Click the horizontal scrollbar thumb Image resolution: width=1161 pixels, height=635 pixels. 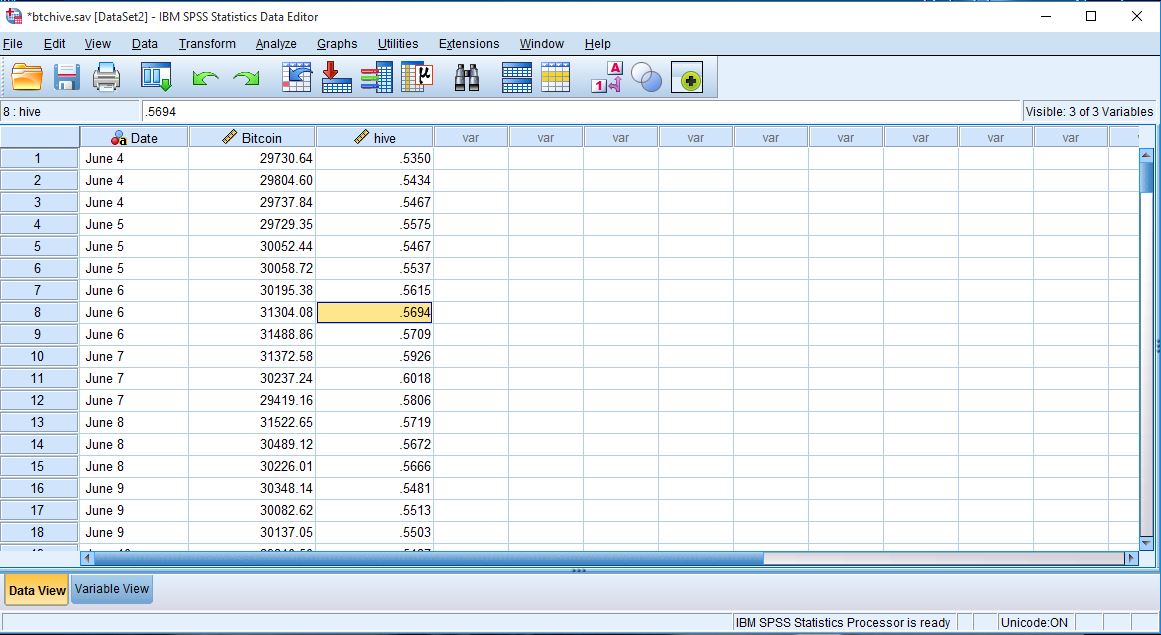pyautogui.click(x=429, y=558)
